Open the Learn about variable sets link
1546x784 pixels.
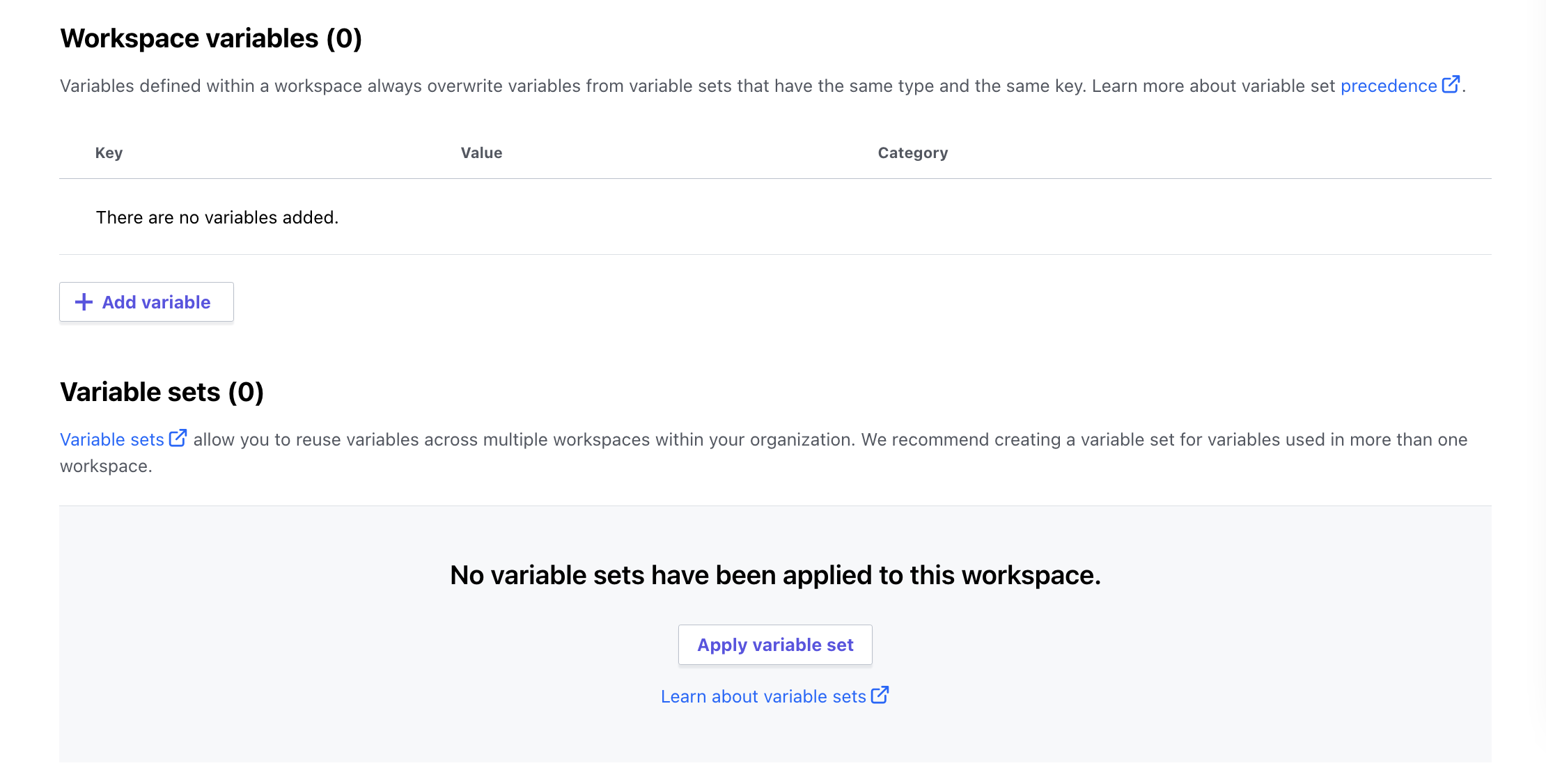(761, 696)
